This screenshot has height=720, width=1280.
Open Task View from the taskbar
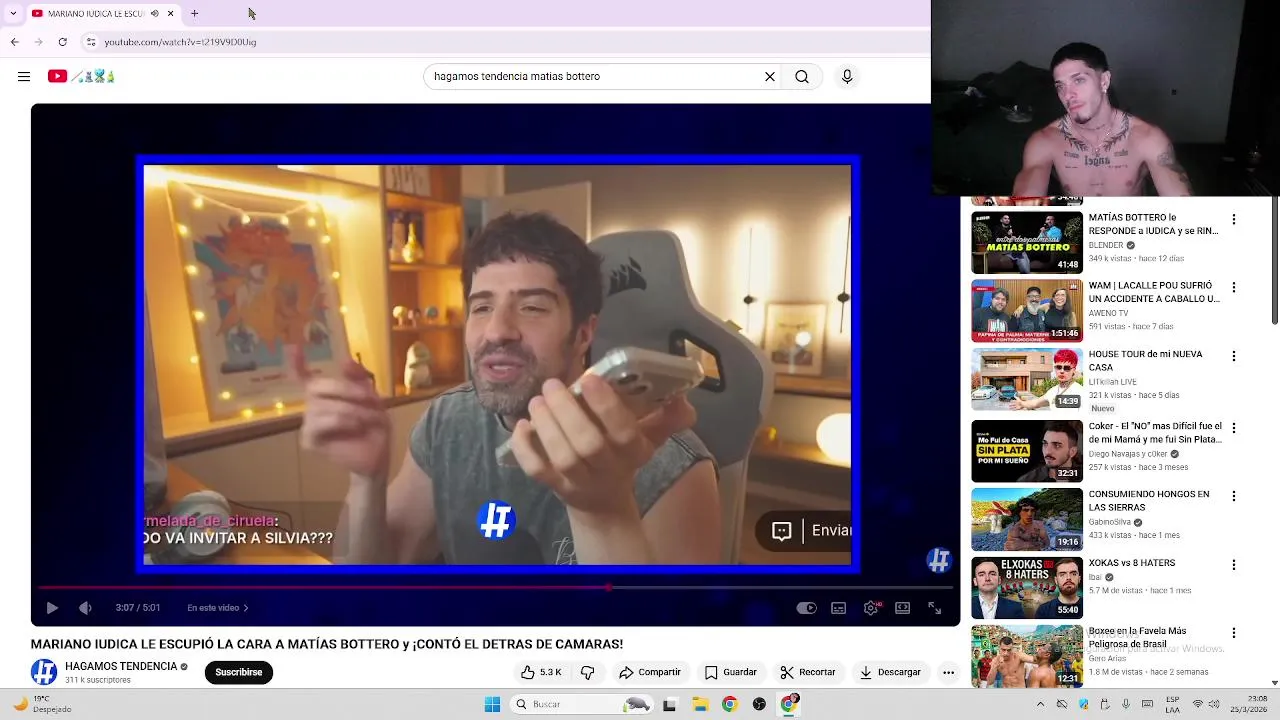[669, 704]
